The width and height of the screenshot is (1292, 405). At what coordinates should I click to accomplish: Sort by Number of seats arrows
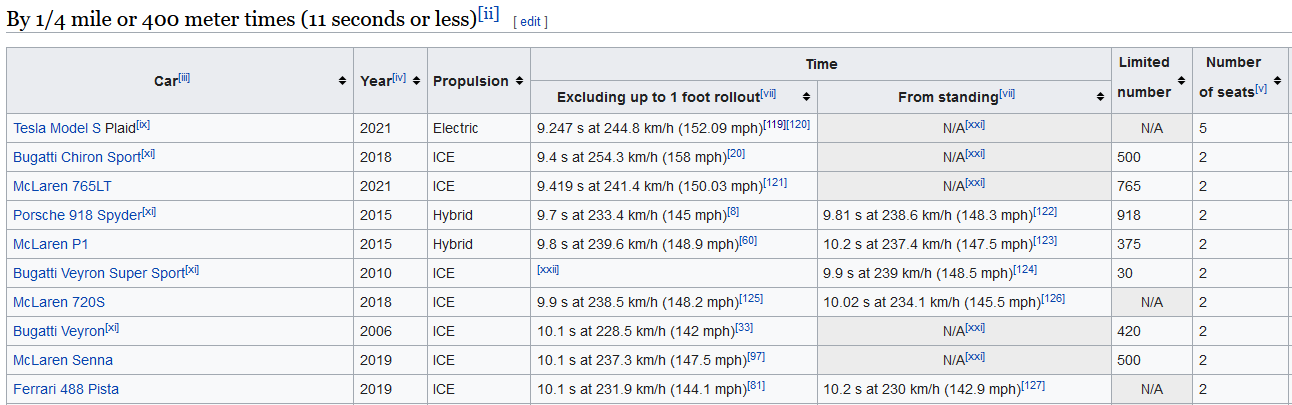click(x=1279, y=81)
